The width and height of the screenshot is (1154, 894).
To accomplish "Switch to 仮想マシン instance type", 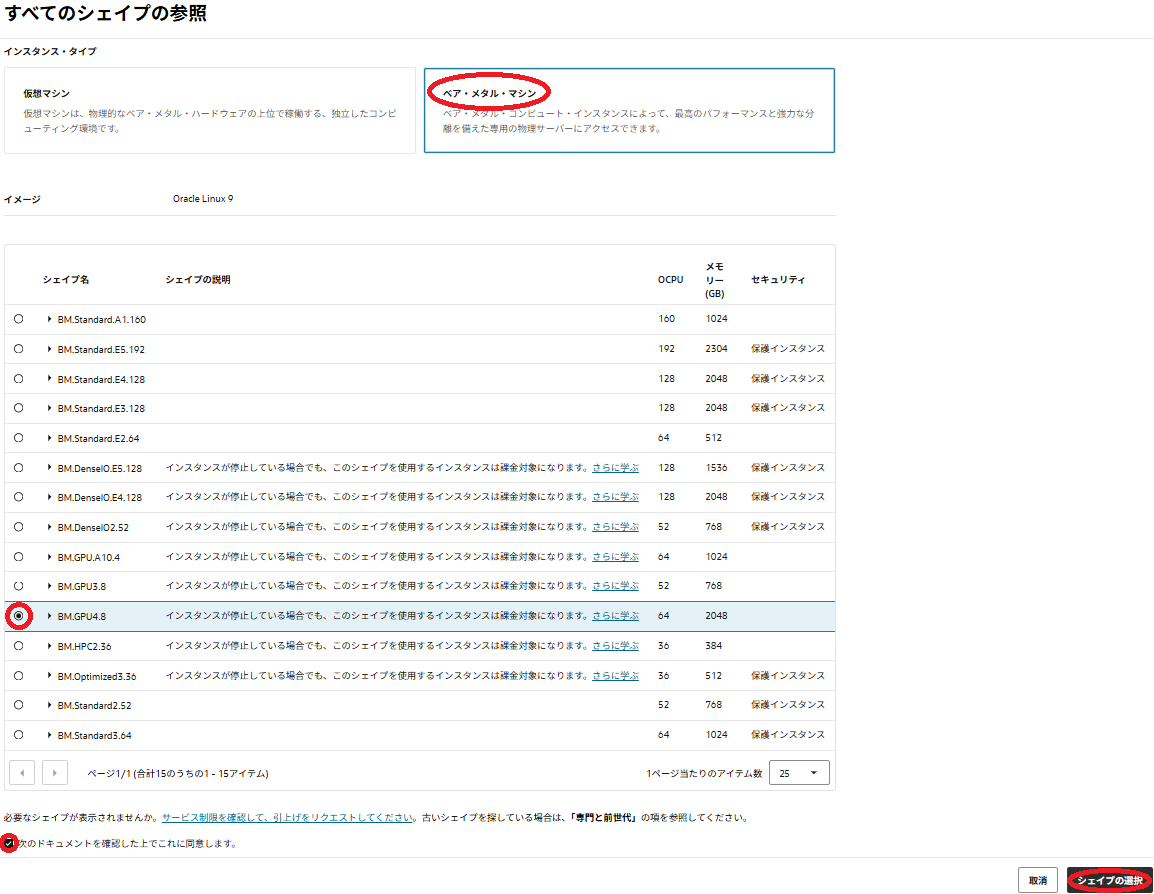I will click(x=209, y=111).
